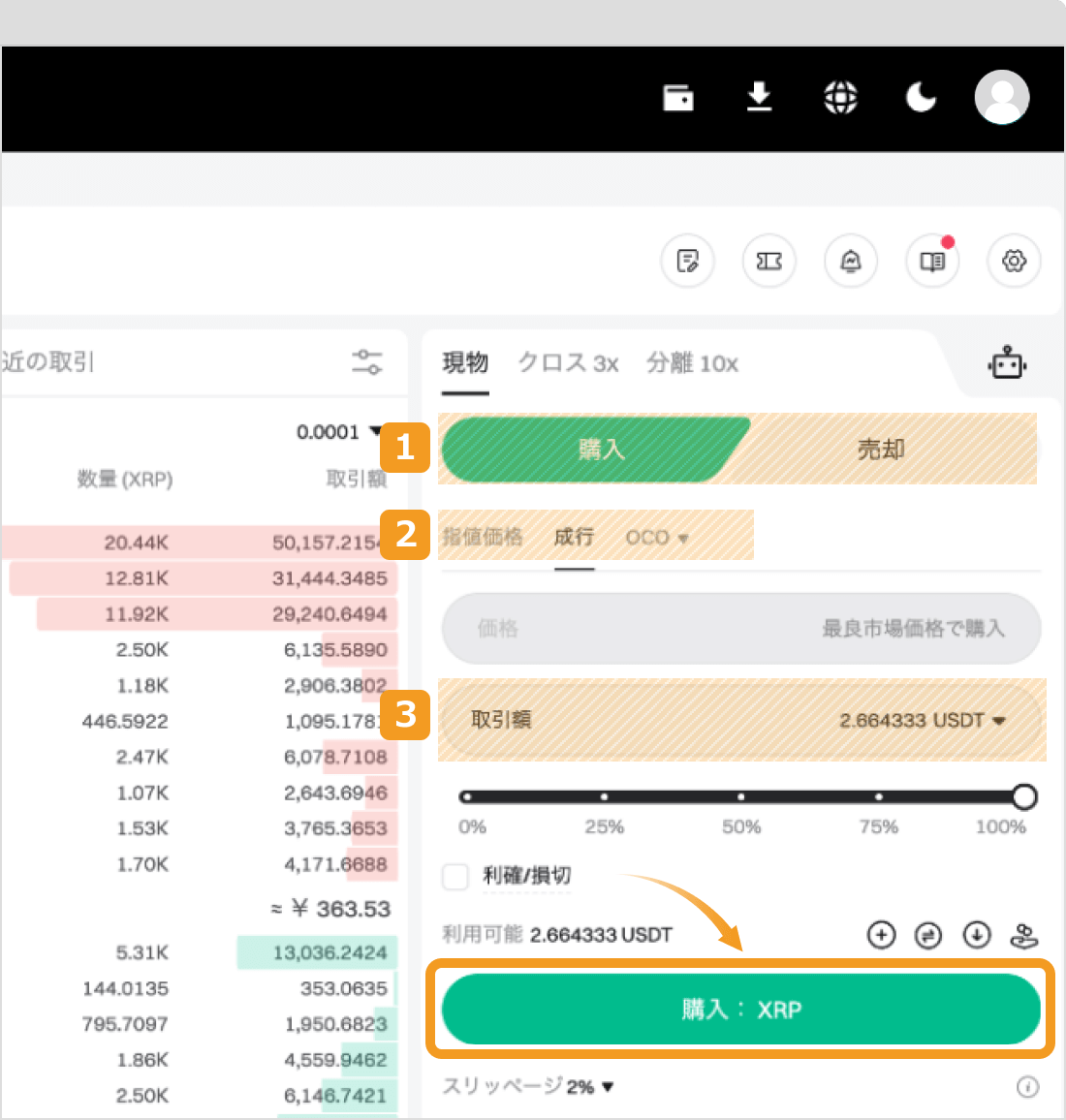
Task: Click the deposit plus circle icon
Action: (x=881, y=934)
